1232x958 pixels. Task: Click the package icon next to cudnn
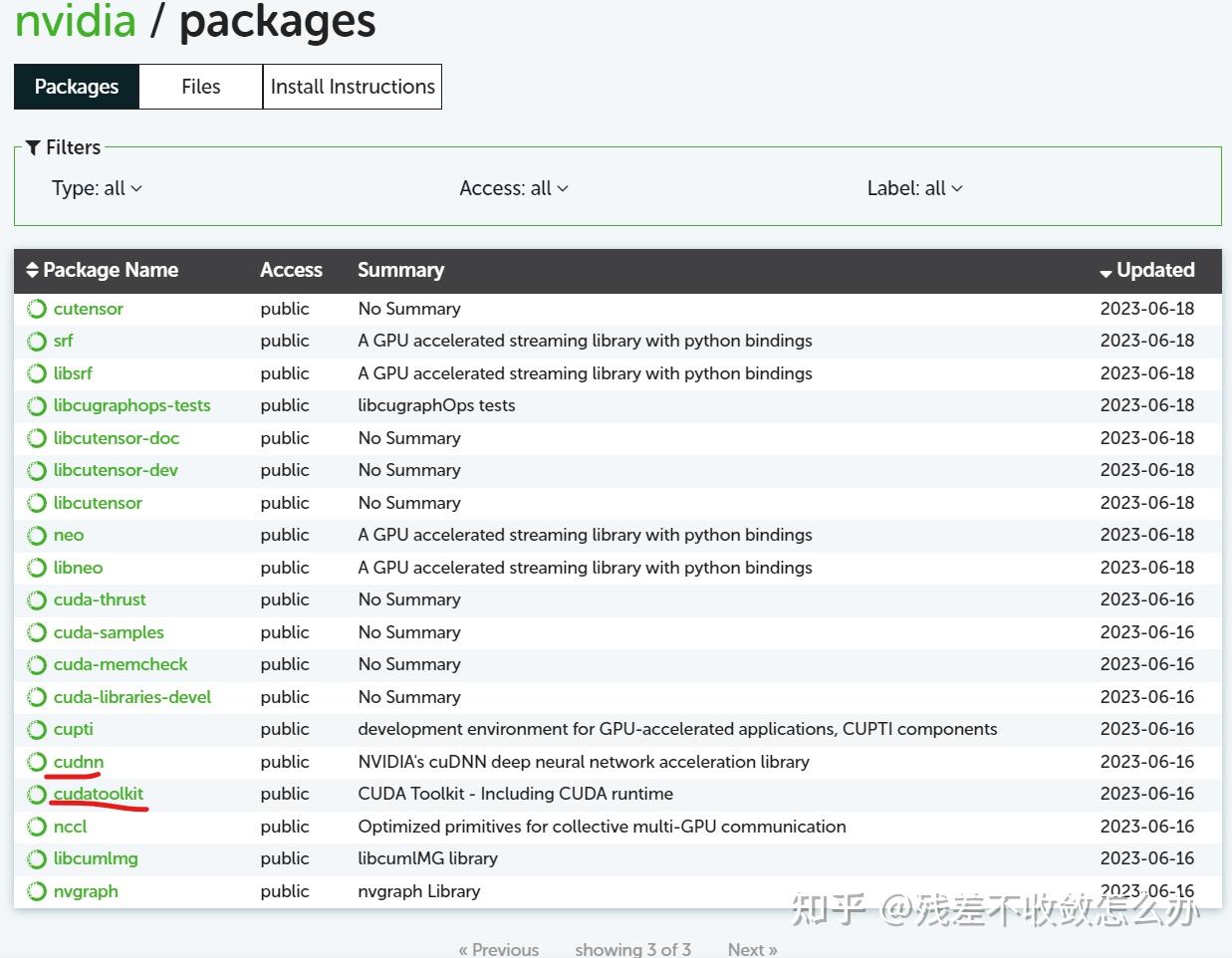click(x=37, y=762)
